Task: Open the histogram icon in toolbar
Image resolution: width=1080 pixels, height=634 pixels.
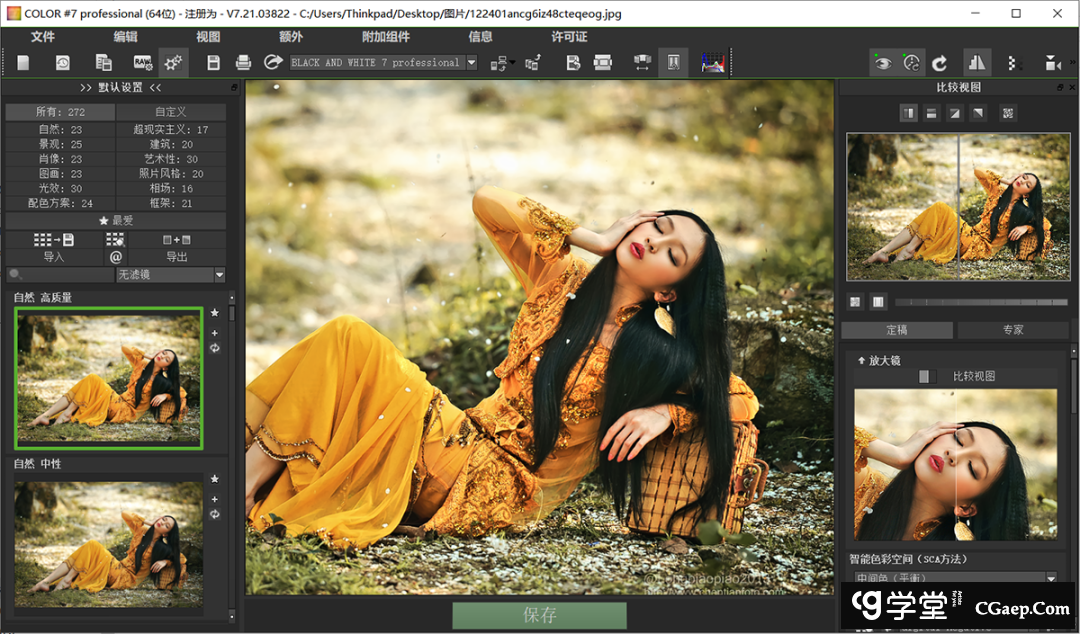Action: pos(712,63)
